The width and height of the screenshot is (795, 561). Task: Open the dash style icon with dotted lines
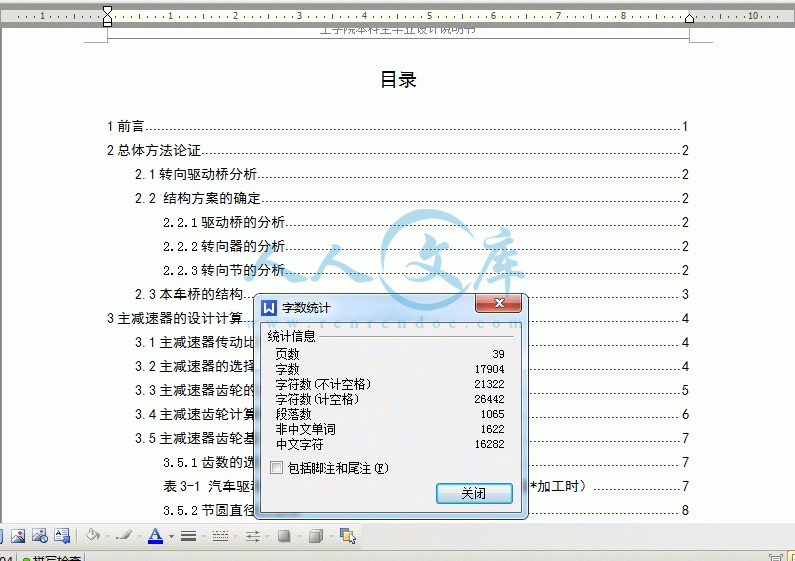pyautogui.click(x=221, y=536)
